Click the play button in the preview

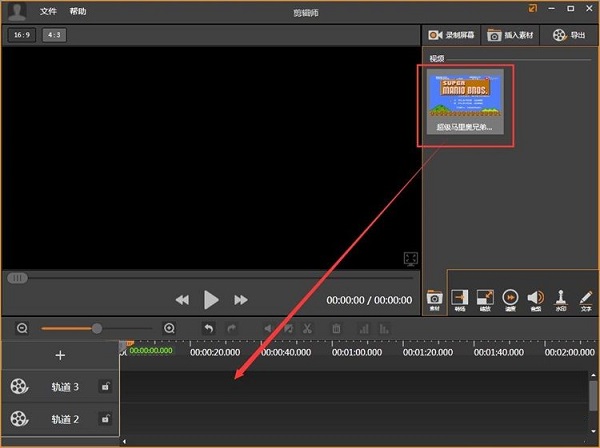click(x=211, y=299)
